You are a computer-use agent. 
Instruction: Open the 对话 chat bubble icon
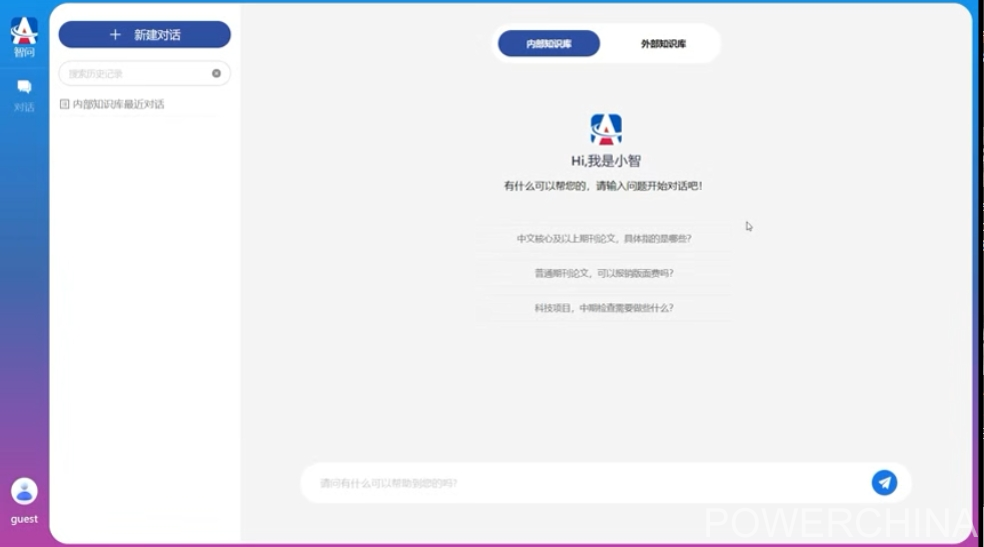24,87
